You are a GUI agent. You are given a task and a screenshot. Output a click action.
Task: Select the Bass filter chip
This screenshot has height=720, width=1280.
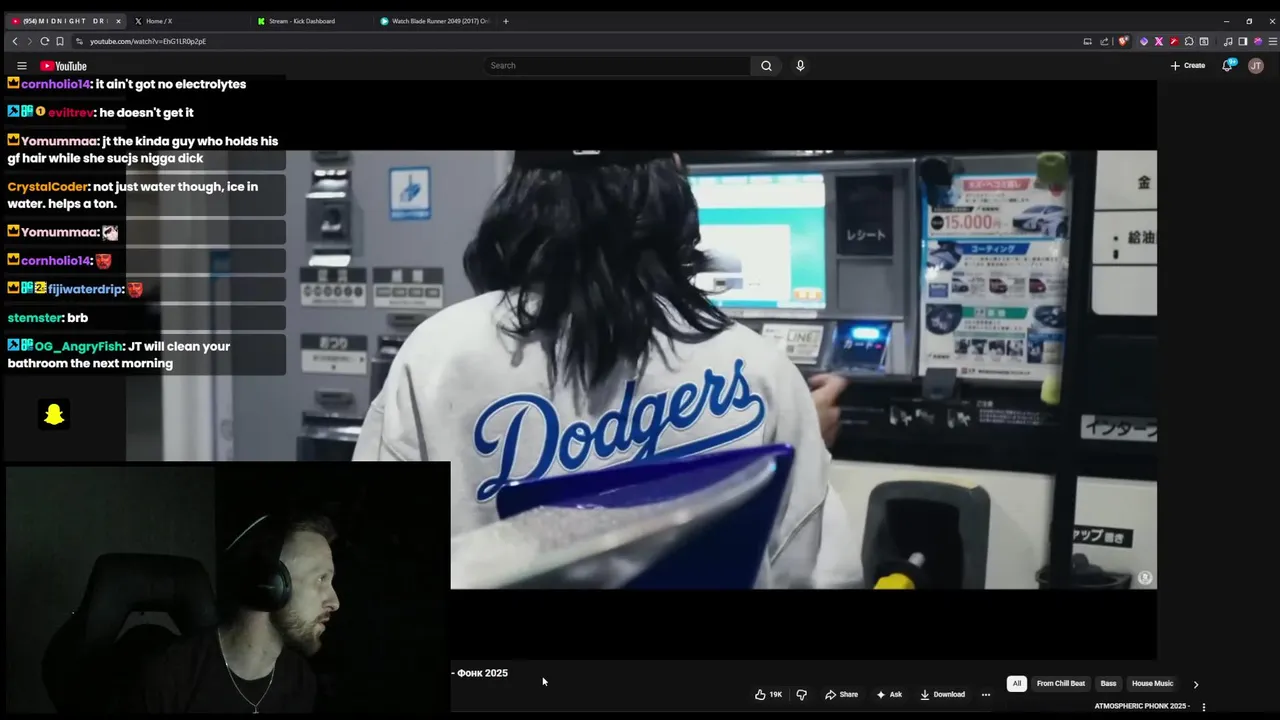coord(1108,684)
